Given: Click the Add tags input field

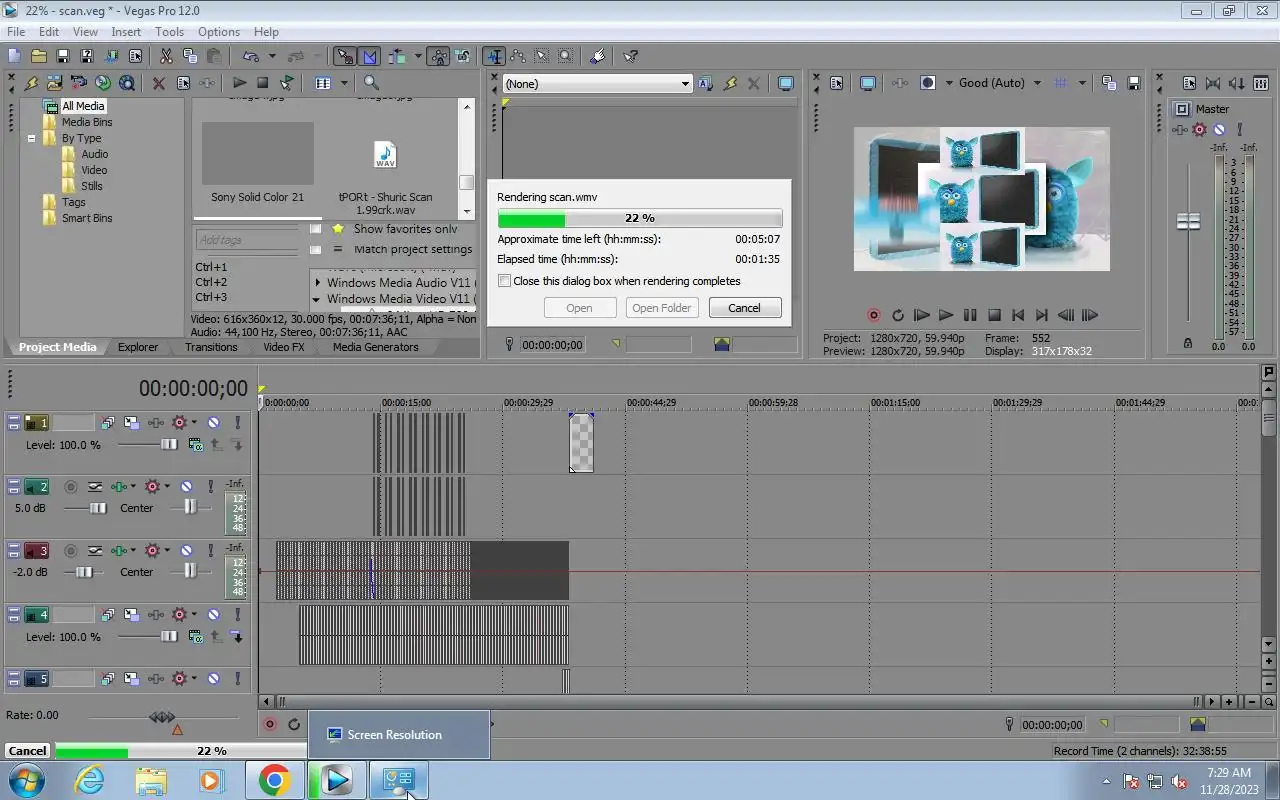Looking at the screenshot, I should [245, 240].
